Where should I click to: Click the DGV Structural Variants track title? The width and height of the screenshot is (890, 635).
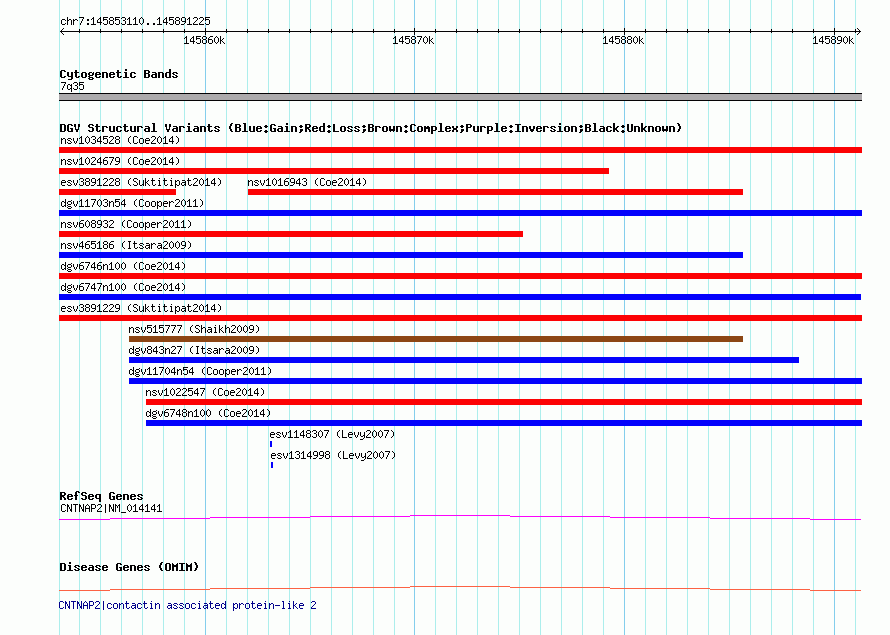click(x=370, y=128)
